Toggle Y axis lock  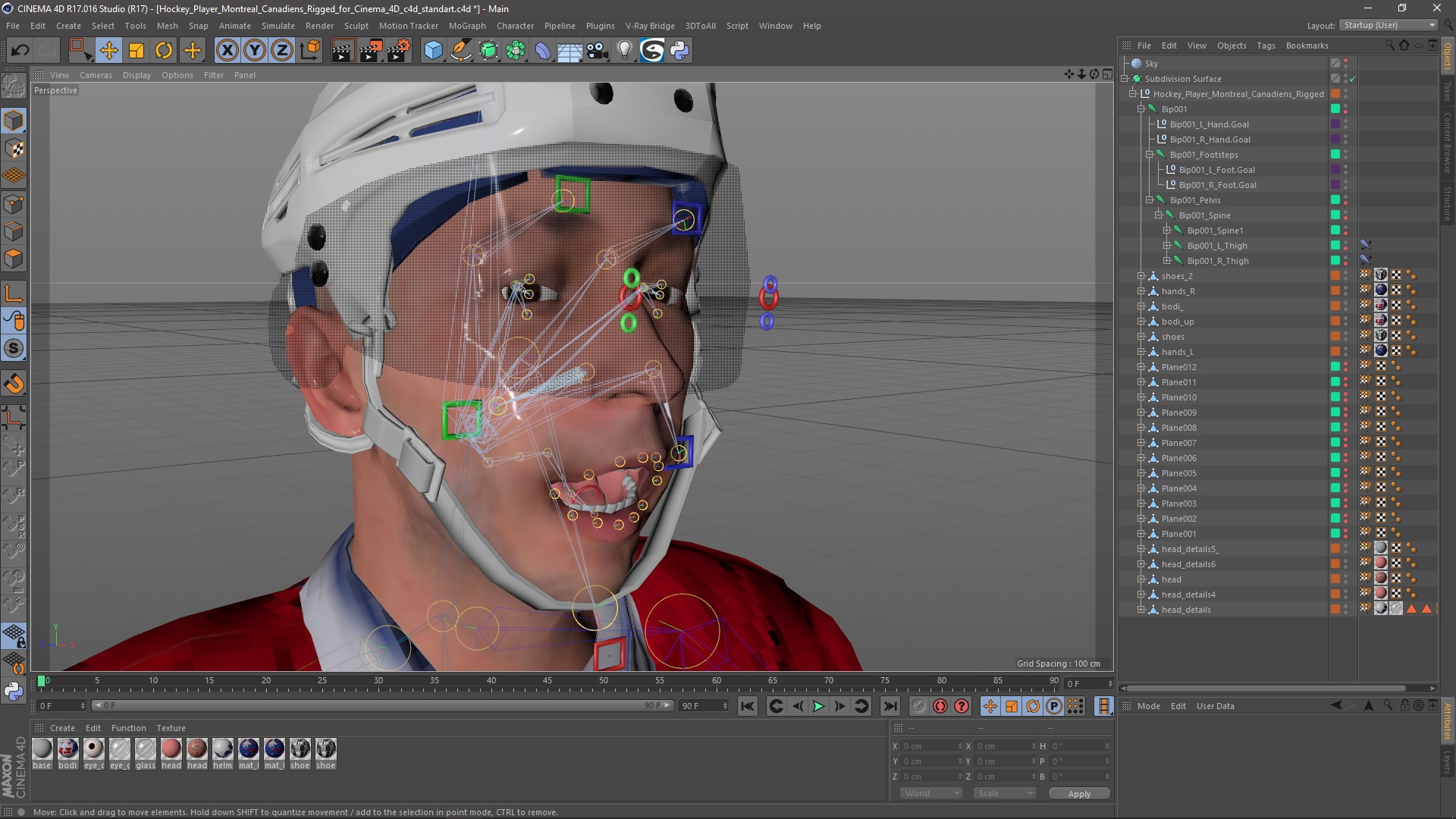point(254,51)
